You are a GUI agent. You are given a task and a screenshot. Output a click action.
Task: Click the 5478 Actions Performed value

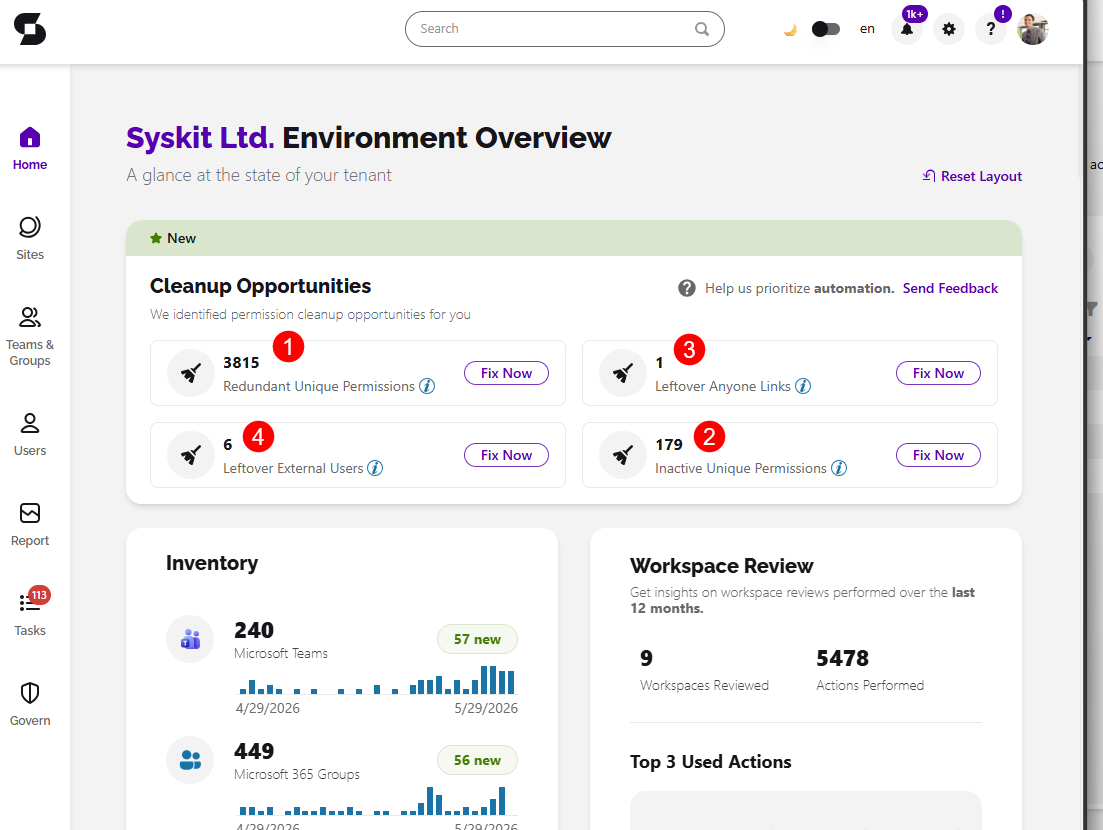pyautogui.click(x=842, y=658)
